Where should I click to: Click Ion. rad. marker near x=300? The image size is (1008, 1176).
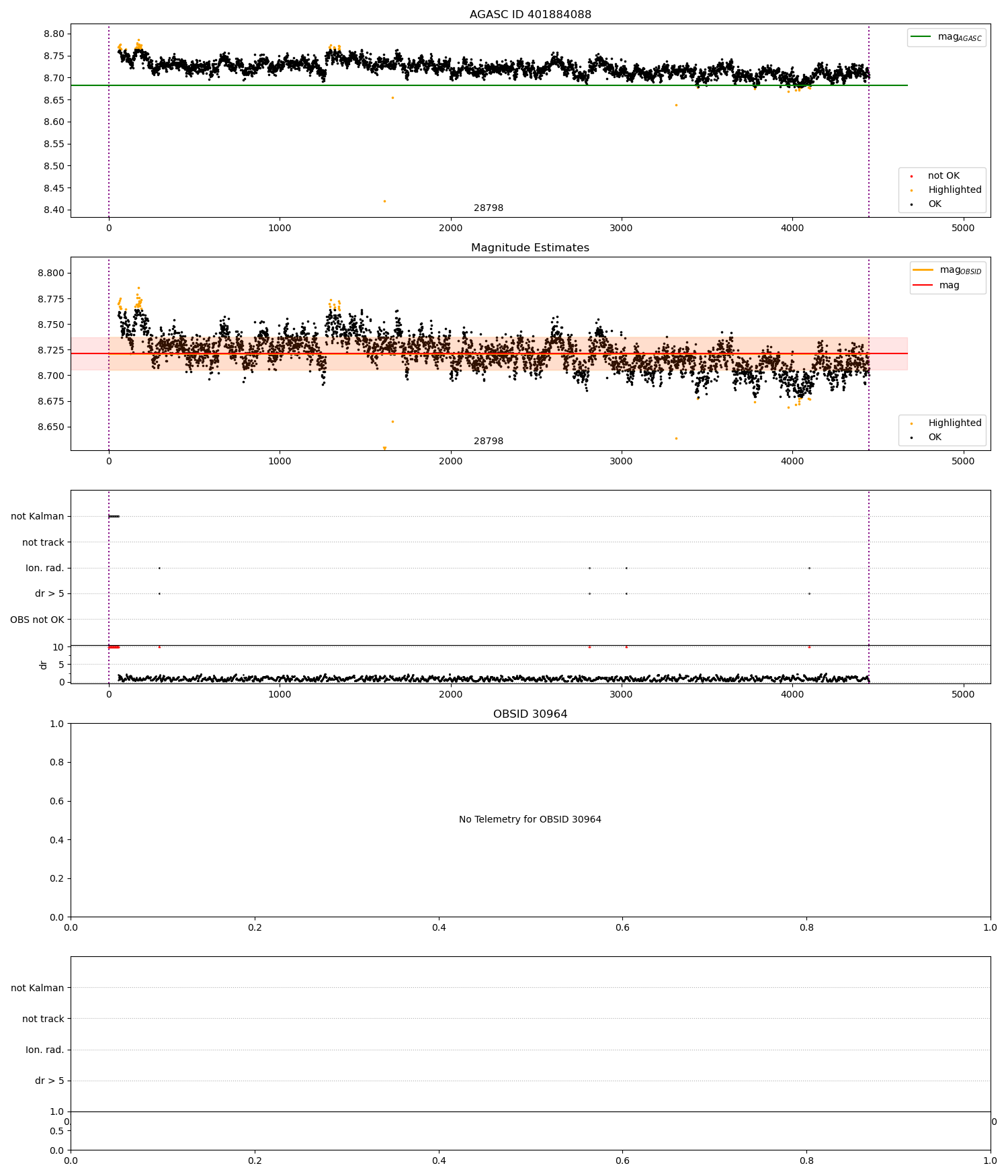pos(159,569)
